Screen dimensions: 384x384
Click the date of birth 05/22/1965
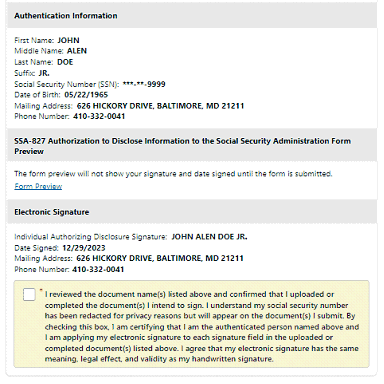pos(86,95)
